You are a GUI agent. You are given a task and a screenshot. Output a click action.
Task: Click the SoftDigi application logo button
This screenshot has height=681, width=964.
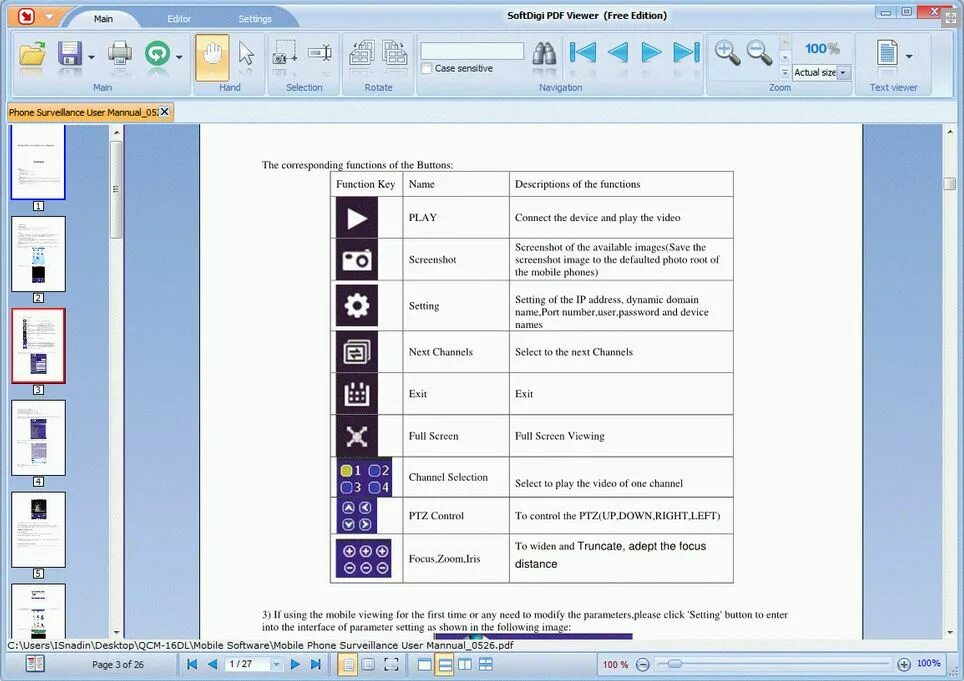tap(26, 17)
